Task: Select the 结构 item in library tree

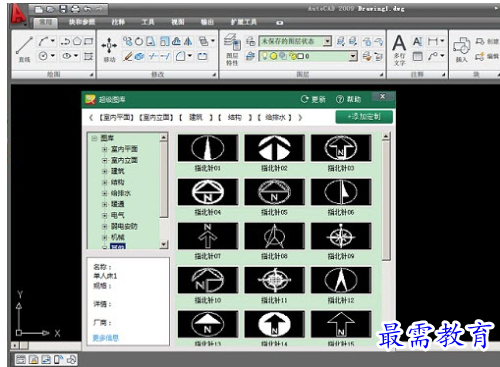Action: [118, 182]
